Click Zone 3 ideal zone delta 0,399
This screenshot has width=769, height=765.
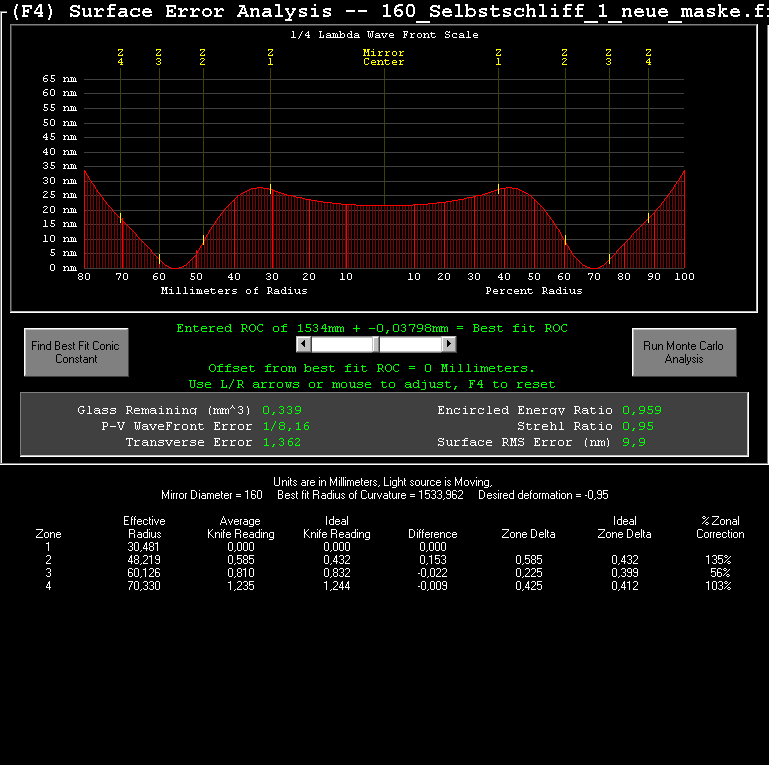coord(625,573)
